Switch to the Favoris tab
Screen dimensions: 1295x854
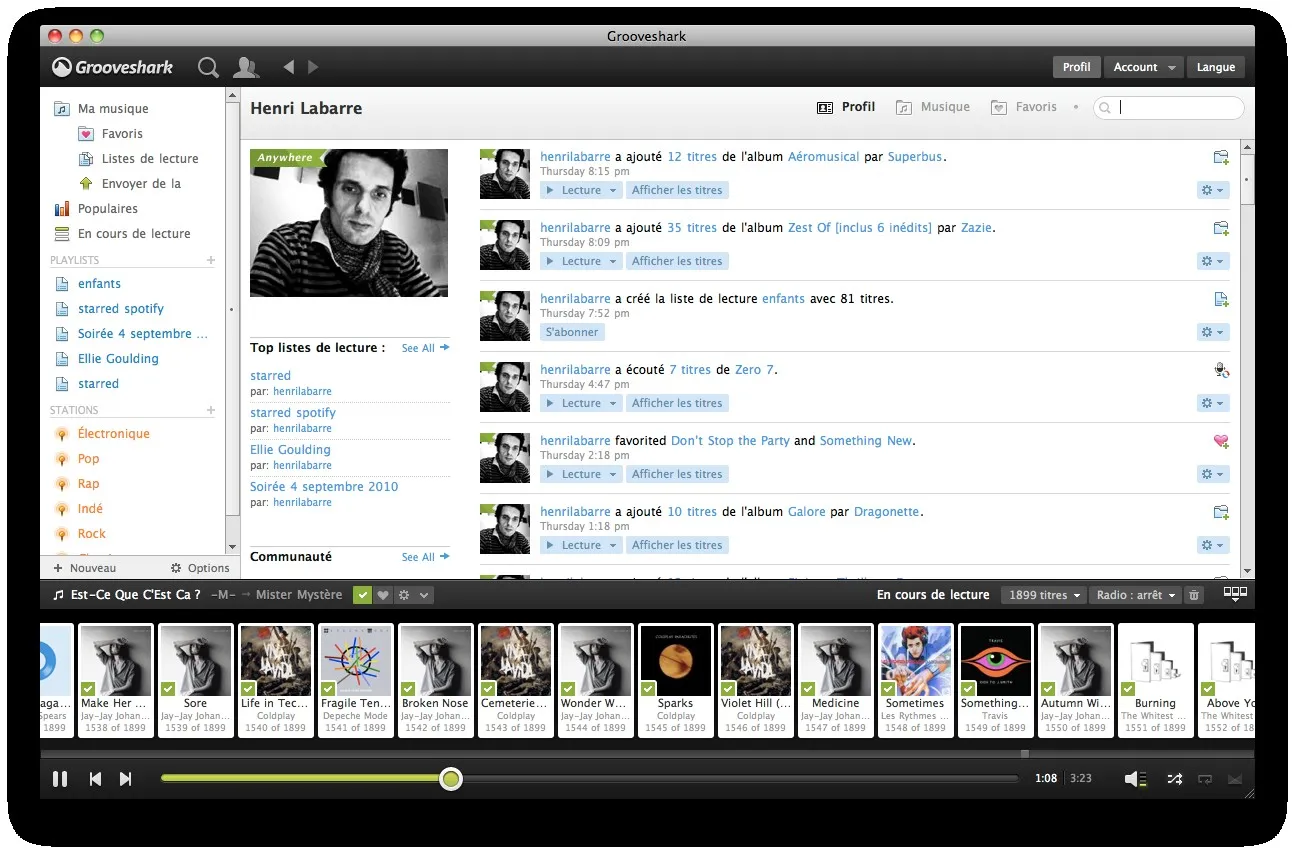click(x=1024, y=107)
